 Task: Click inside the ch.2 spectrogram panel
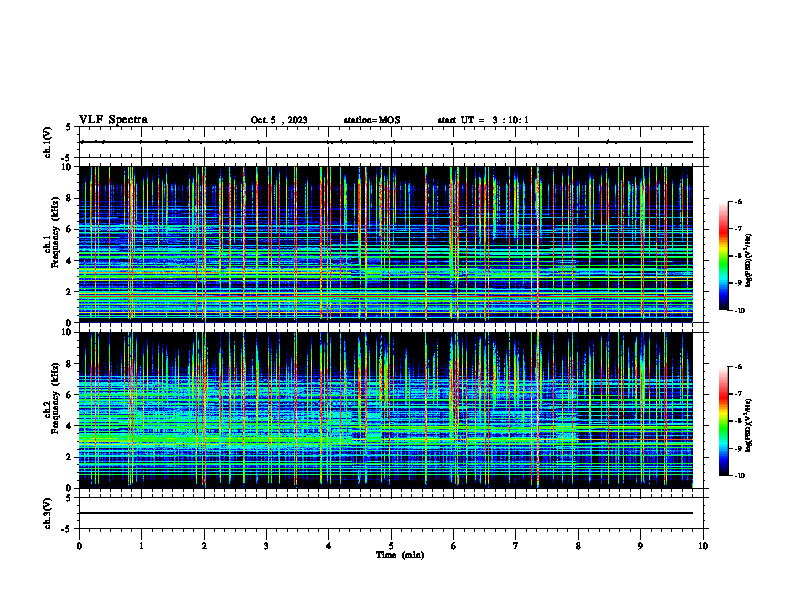tap(386, 410)
